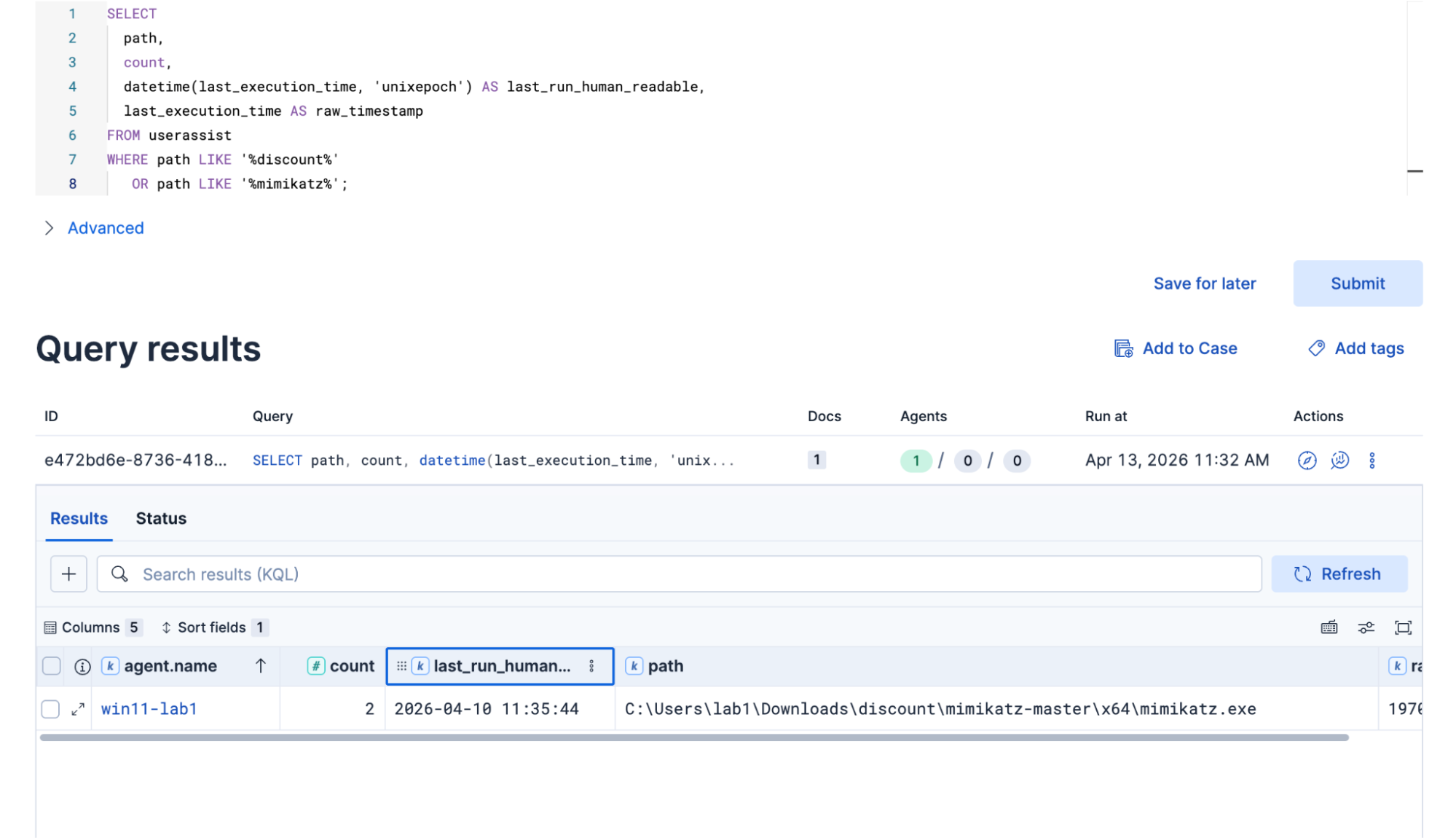This screenshot has height=838, width=1456.
Task: Click the Run at date Apr 13, 2026
Action: tap(1177, 461)
